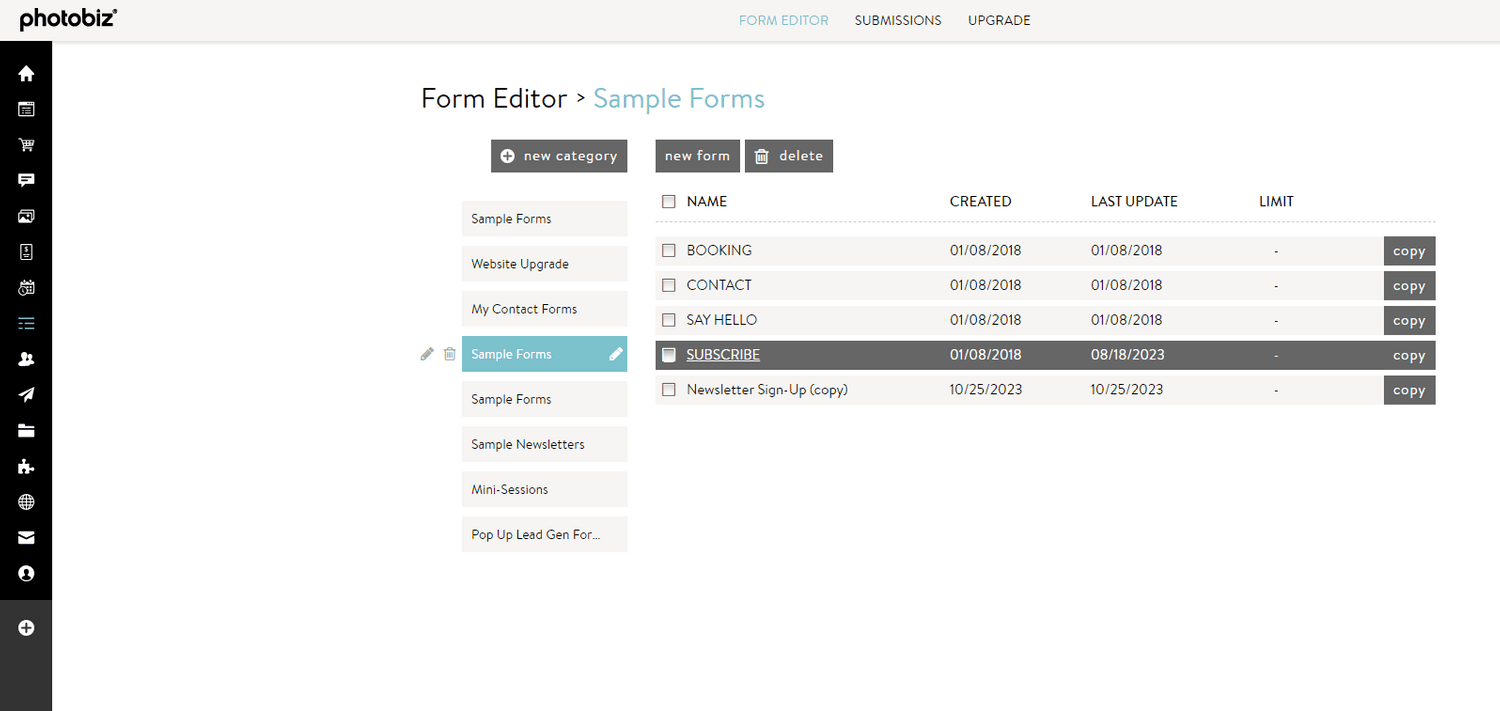The height and width of the screenshot is (711, 1500).
Task: Open the SUBSCRIBE form link
Action: [x=723, y=355]
